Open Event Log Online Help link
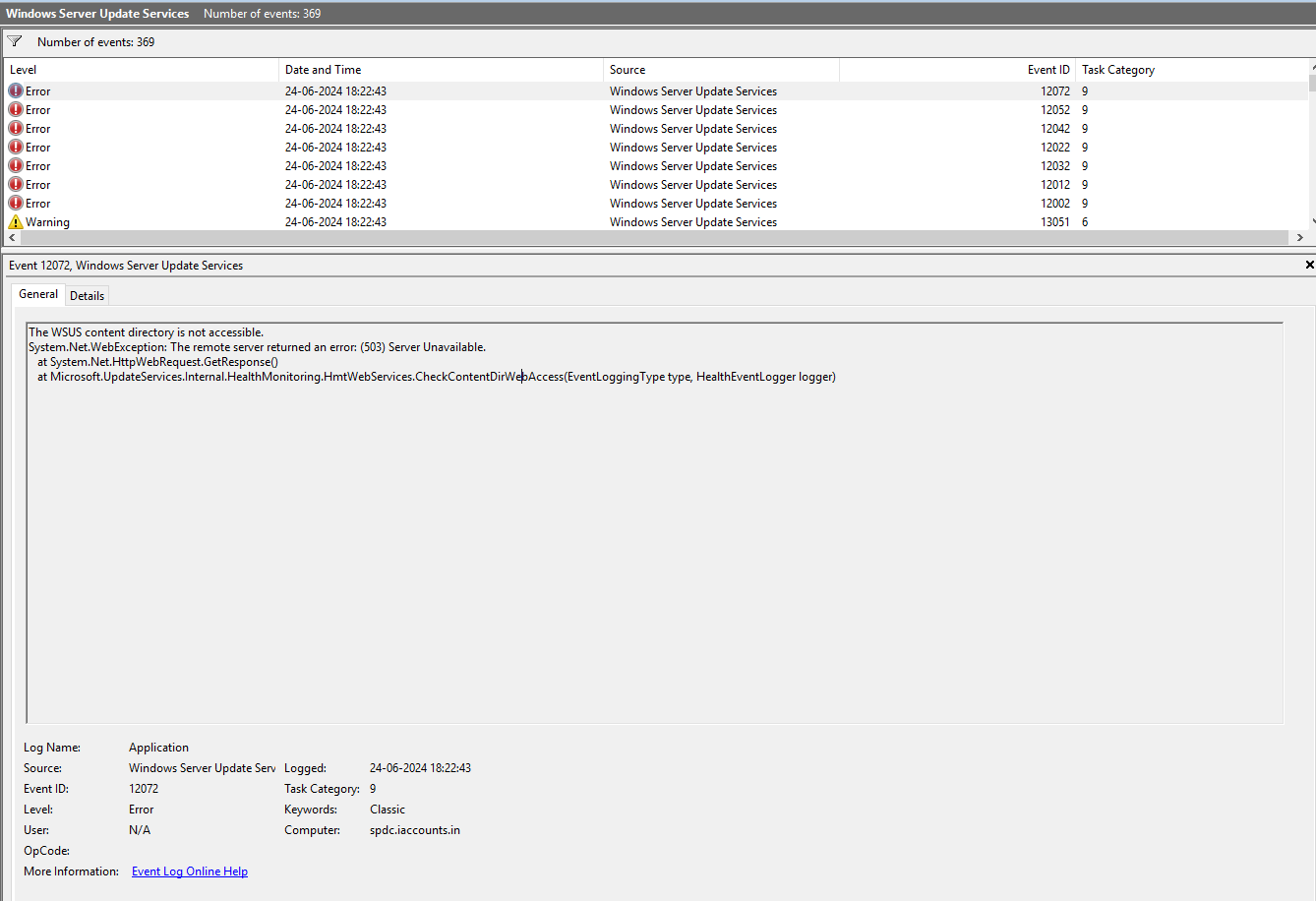 190,871
